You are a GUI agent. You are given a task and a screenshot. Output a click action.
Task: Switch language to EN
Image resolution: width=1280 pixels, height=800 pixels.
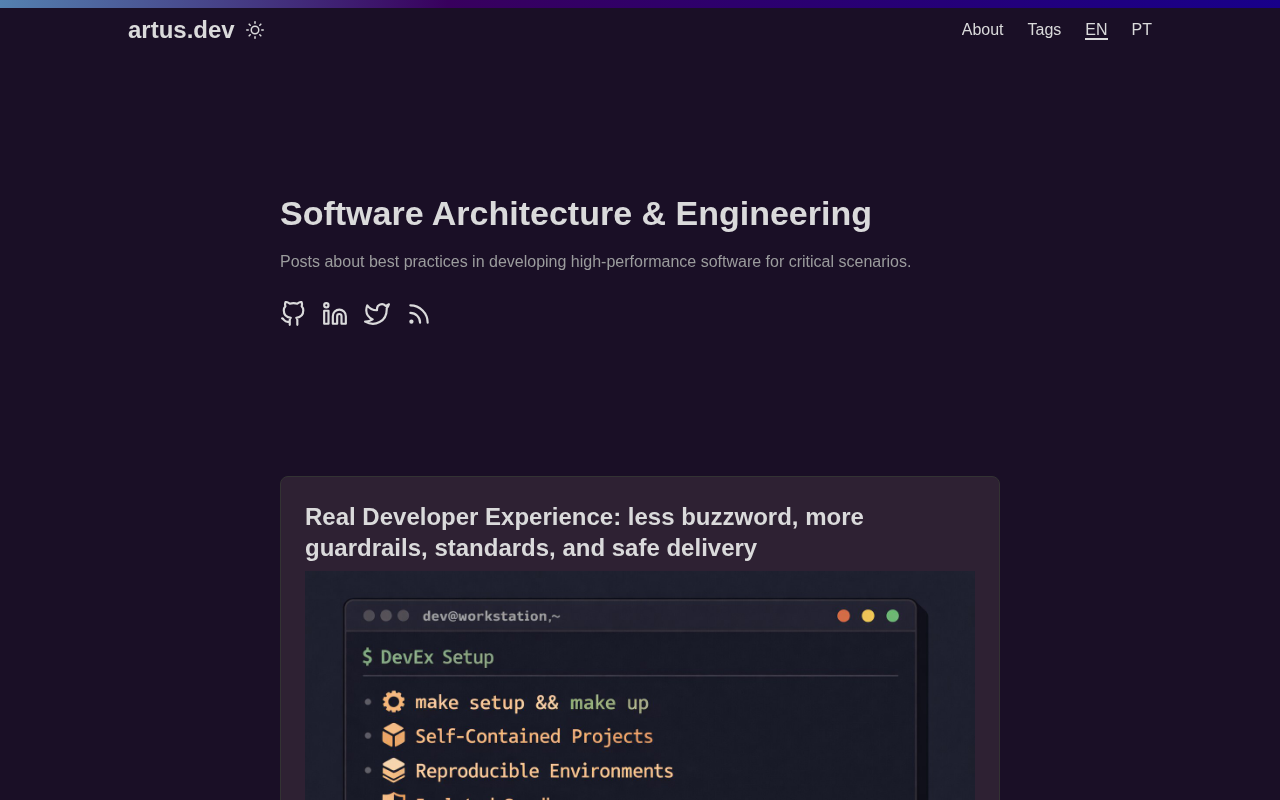point(1096,30)
